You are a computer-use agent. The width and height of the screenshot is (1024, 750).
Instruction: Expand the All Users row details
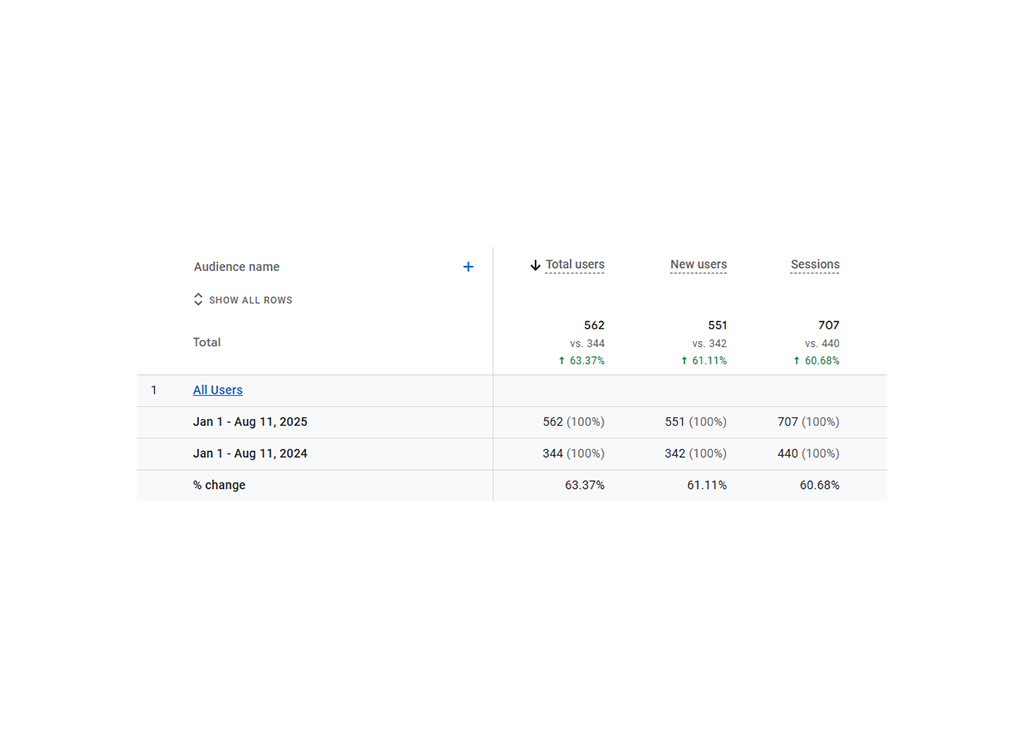[x=217, y=390]
